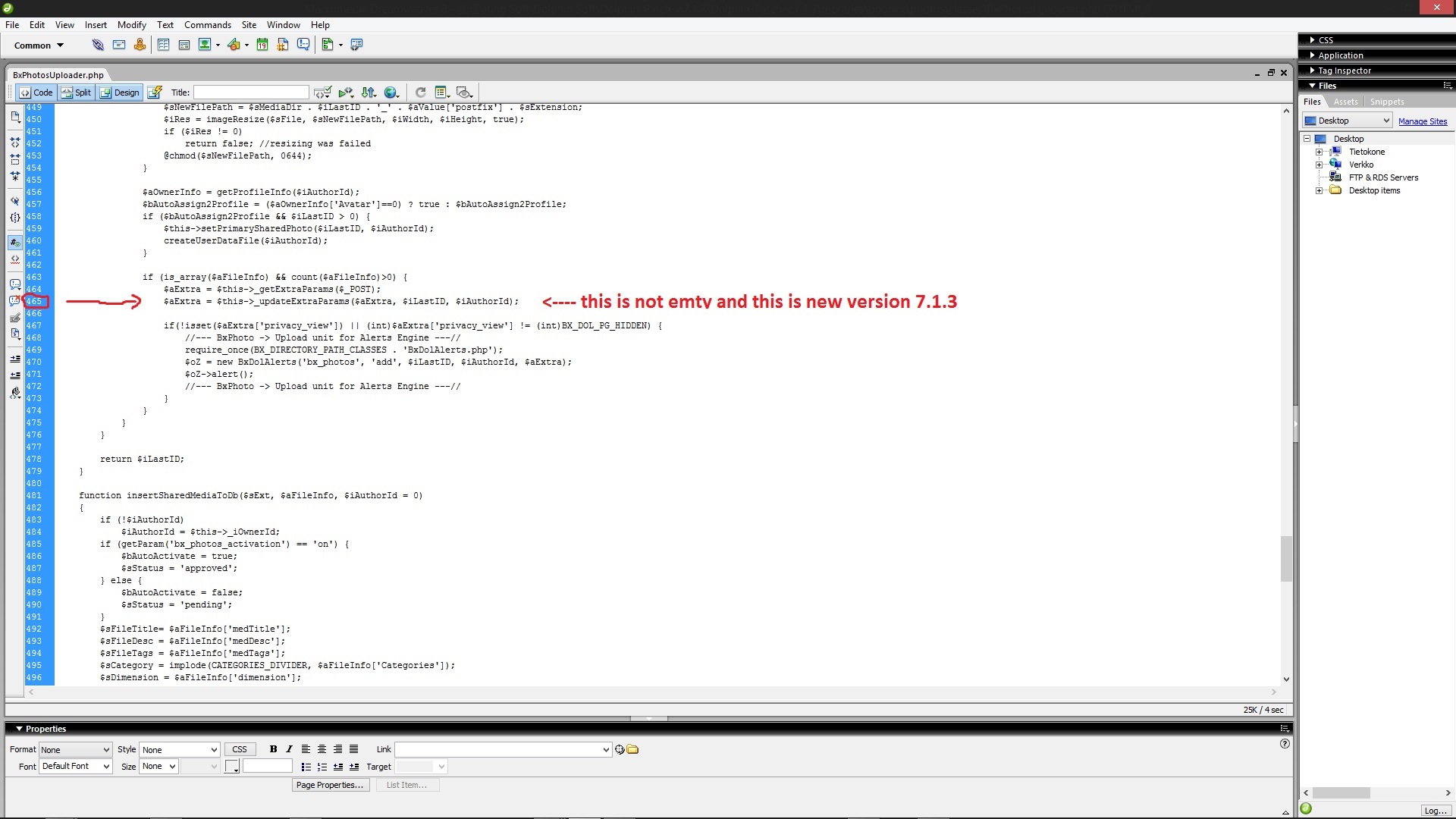Click the Email Link icon

point(119,45)
